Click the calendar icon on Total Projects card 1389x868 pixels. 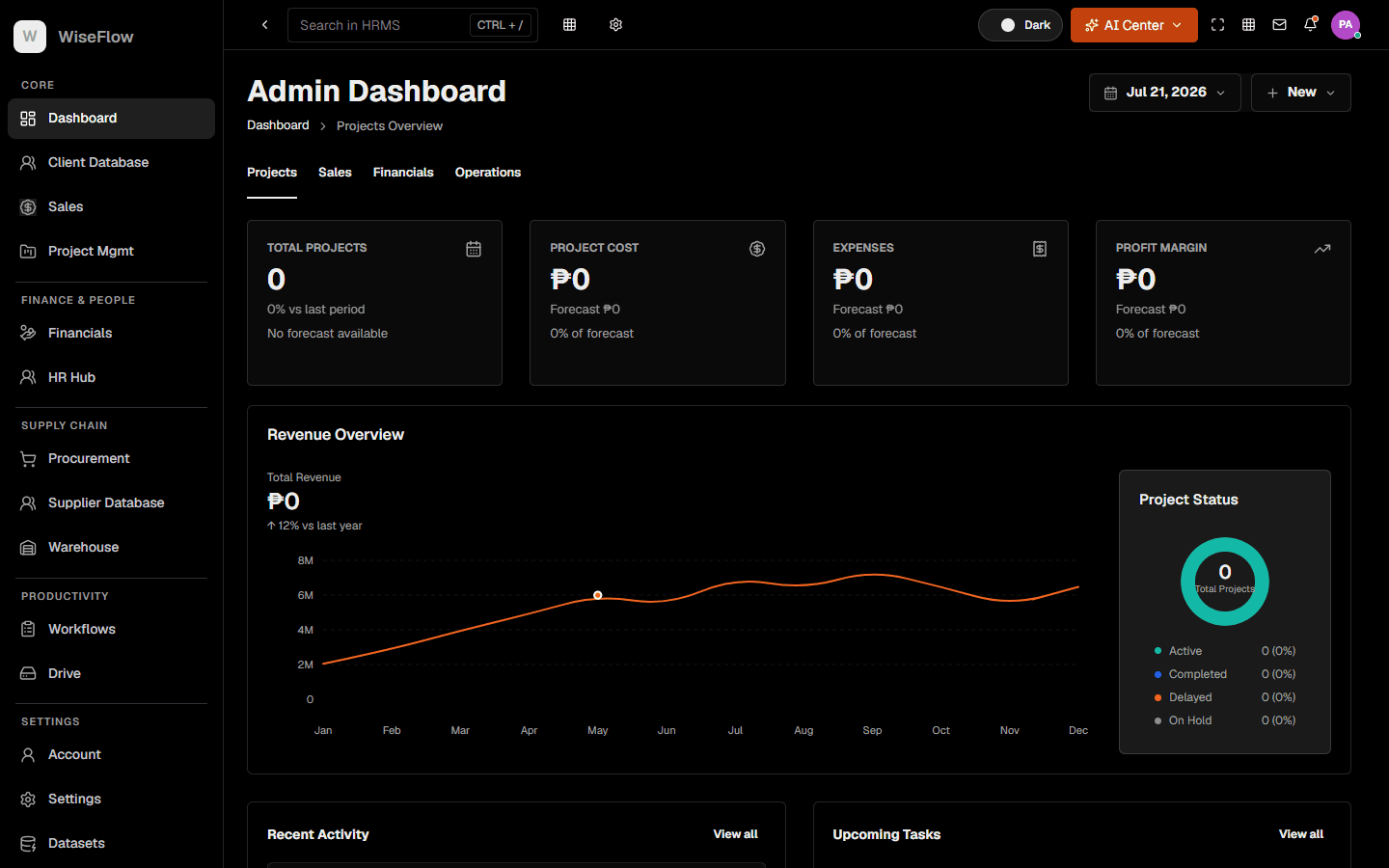(474, 249)
